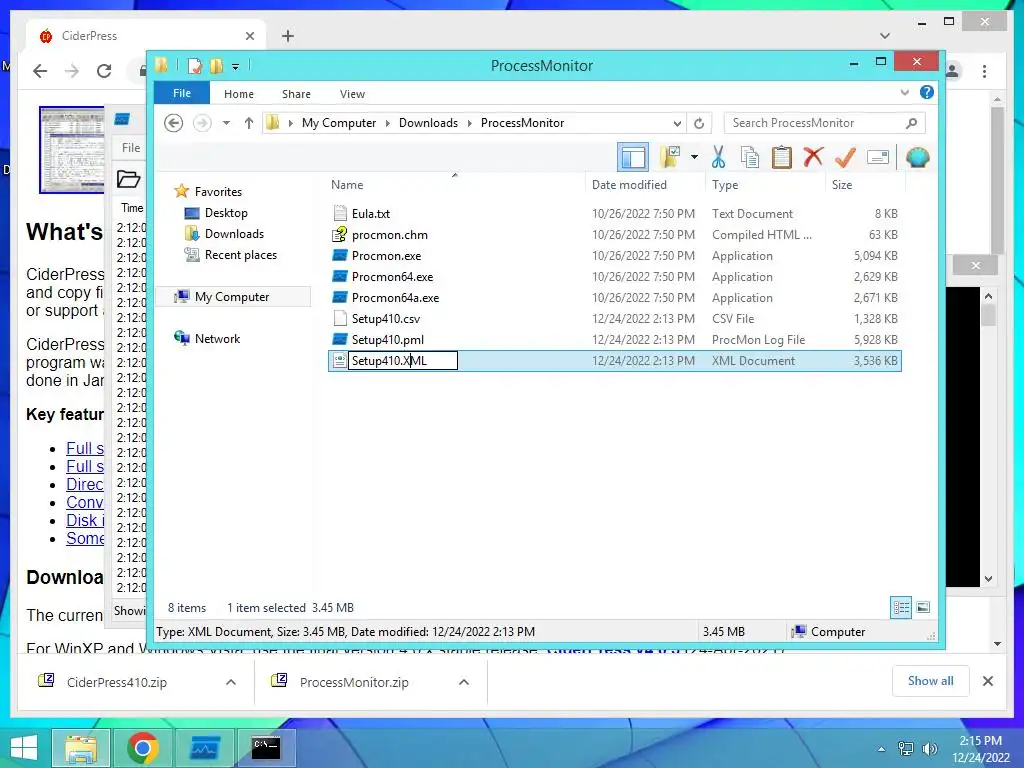Sort files by Date modified column
The width and height of the screenshot is (1024, 768).
(x=629, y=185)
